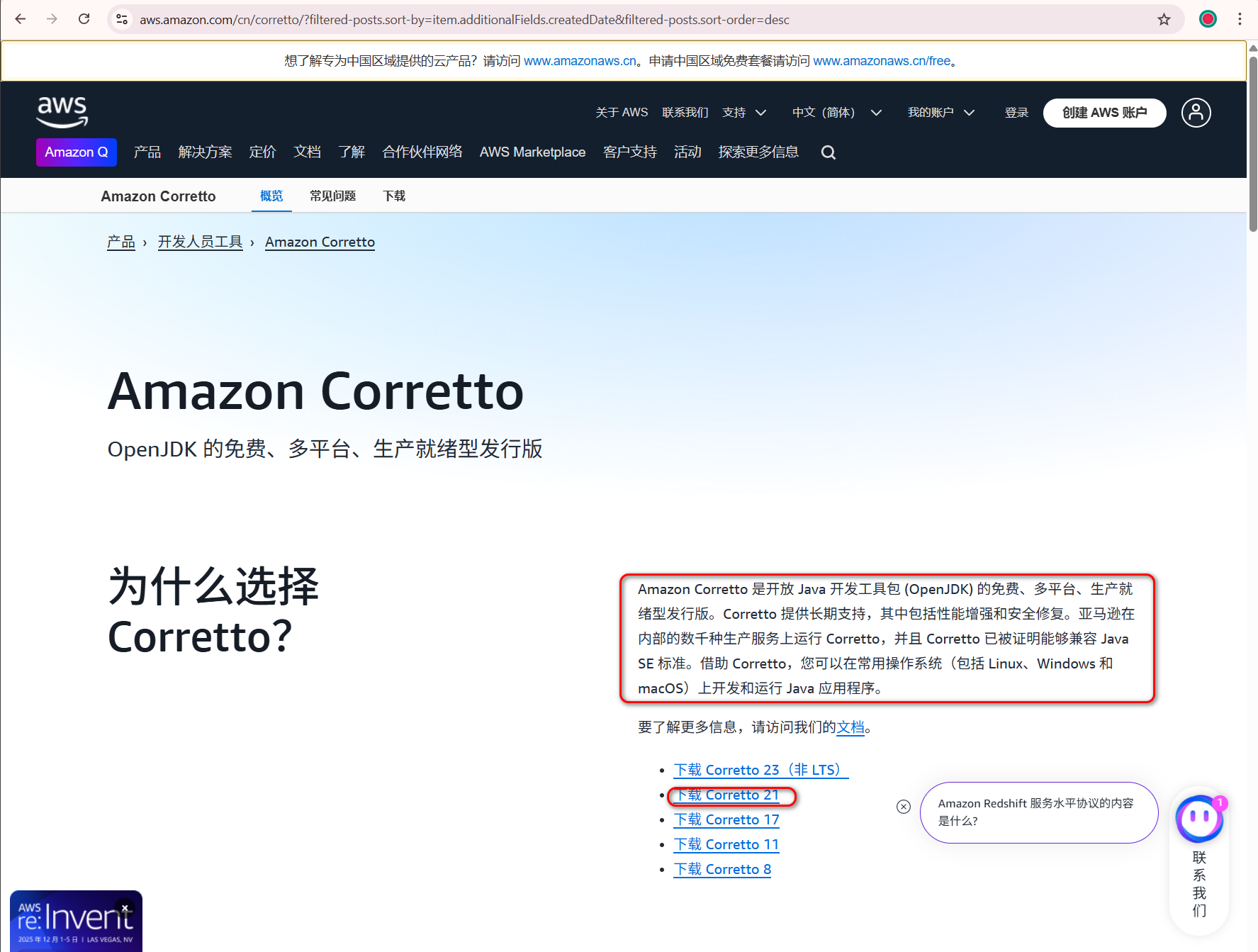Click the 产品 breadcrumb link
This screenshot has width=1258, height=952.
[x=121, y=242]
